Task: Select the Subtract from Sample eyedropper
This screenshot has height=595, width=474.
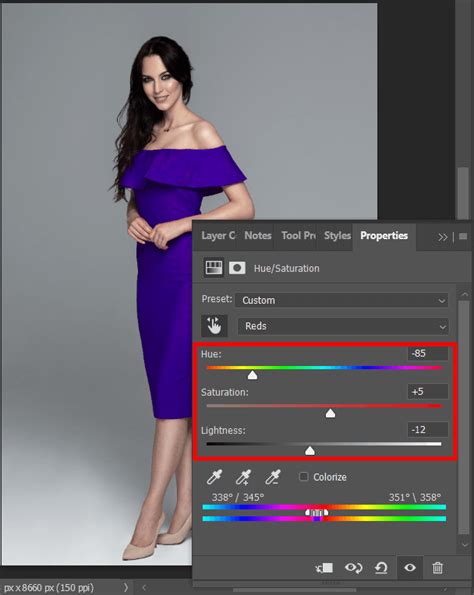Action: click(x=273, y=477)
